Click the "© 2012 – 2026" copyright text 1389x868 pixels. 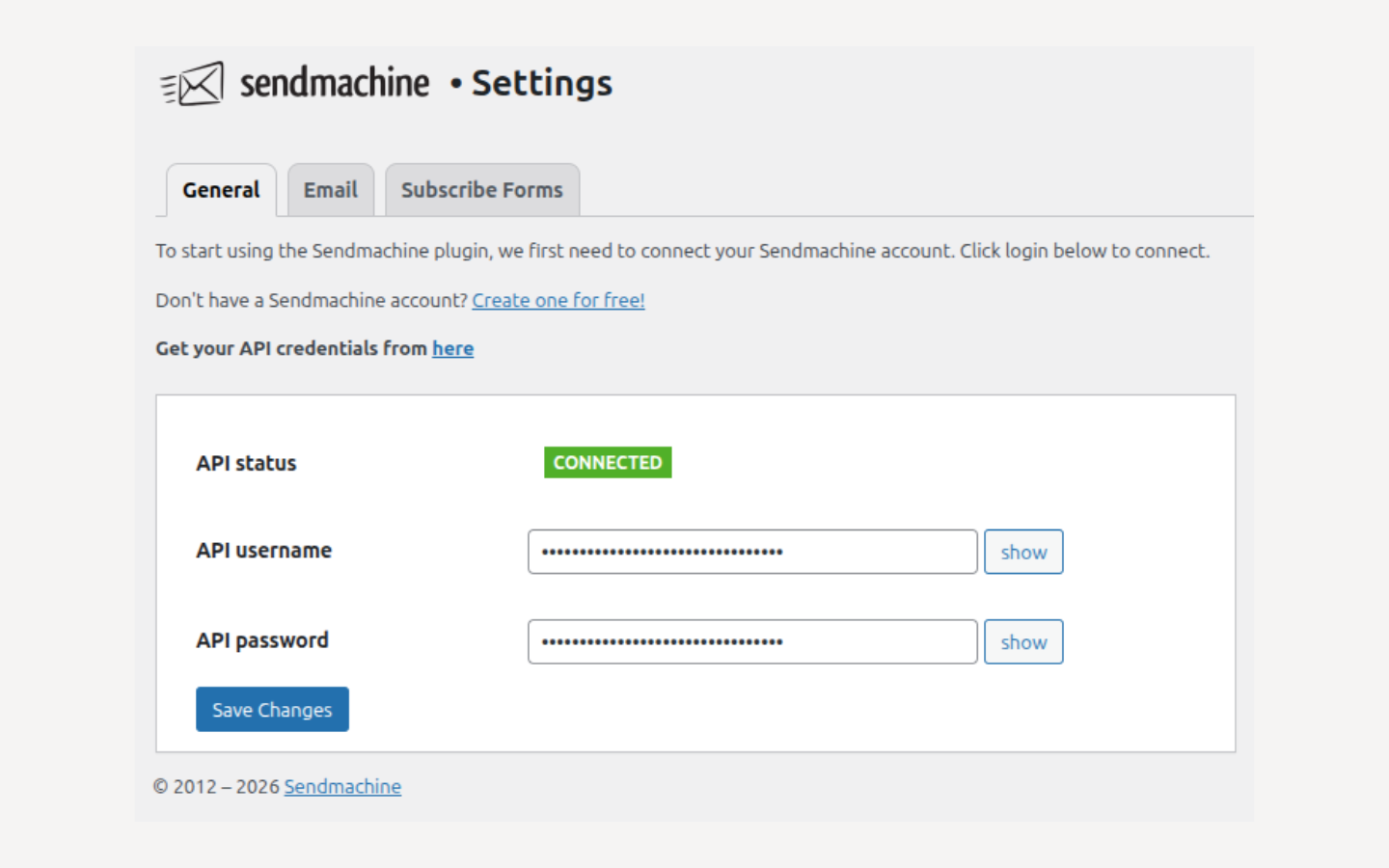click(216, 786)
